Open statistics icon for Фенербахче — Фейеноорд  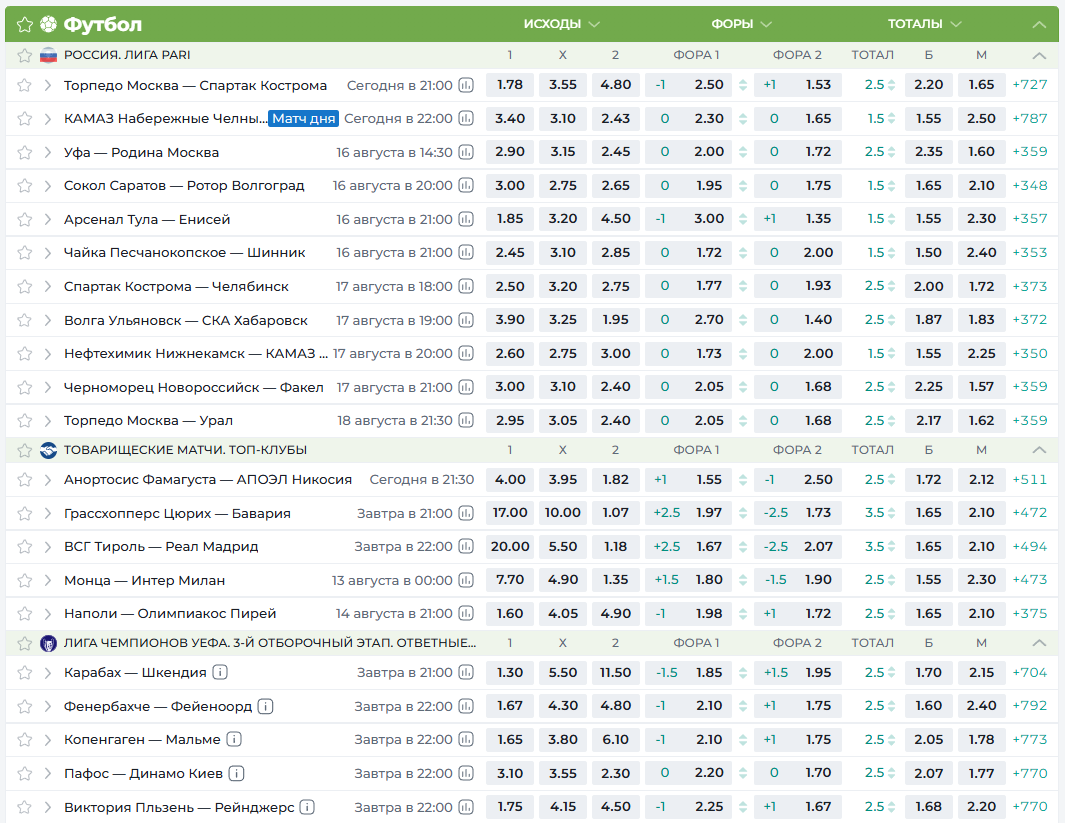click(x=466, y=706)
